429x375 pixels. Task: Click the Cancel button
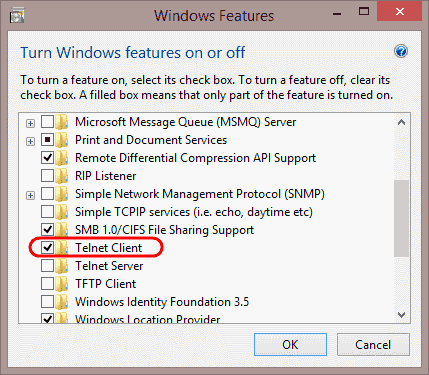click(x=373, y=345)
